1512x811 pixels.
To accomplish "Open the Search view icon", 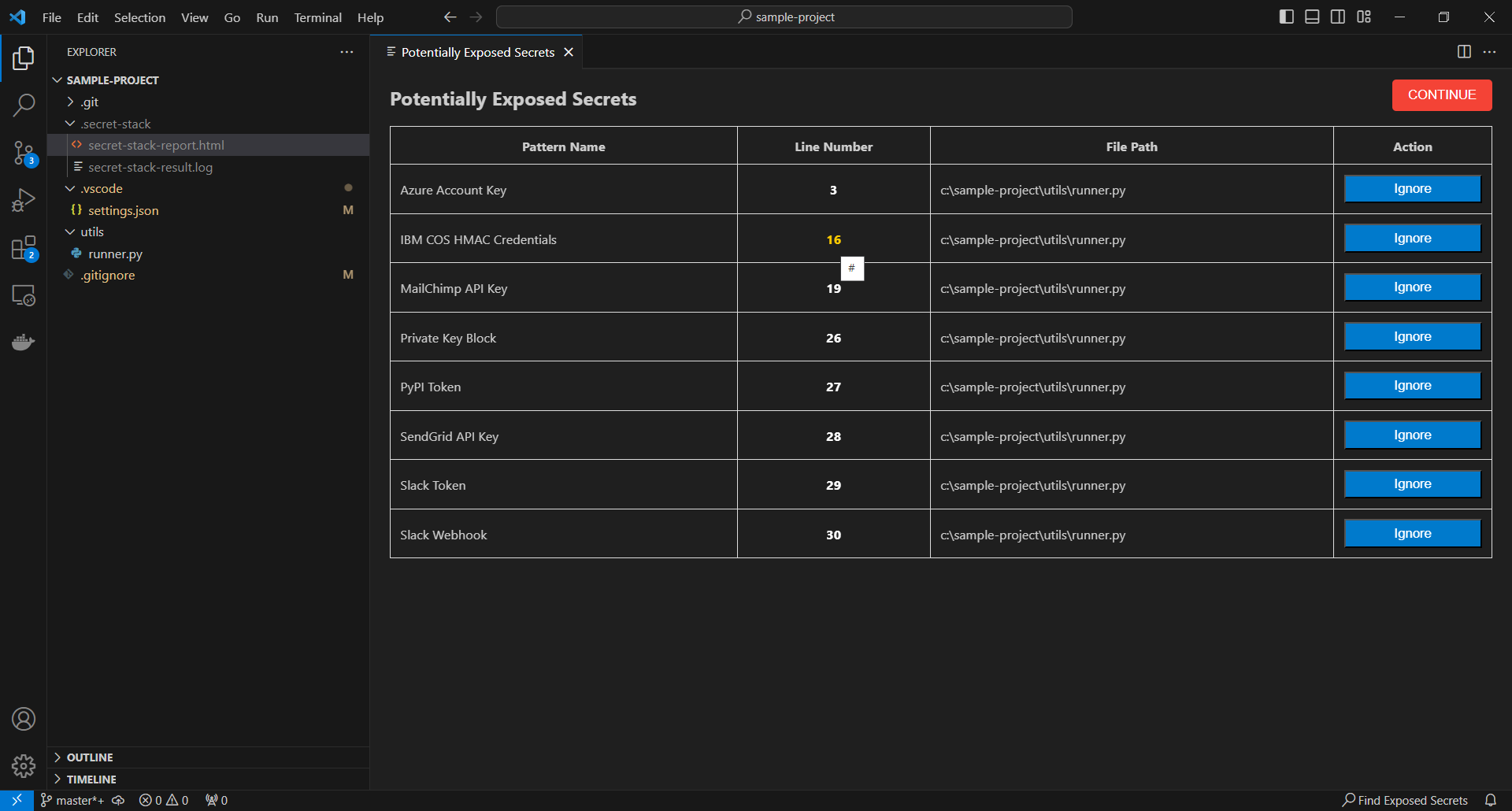I will point(24,105).
